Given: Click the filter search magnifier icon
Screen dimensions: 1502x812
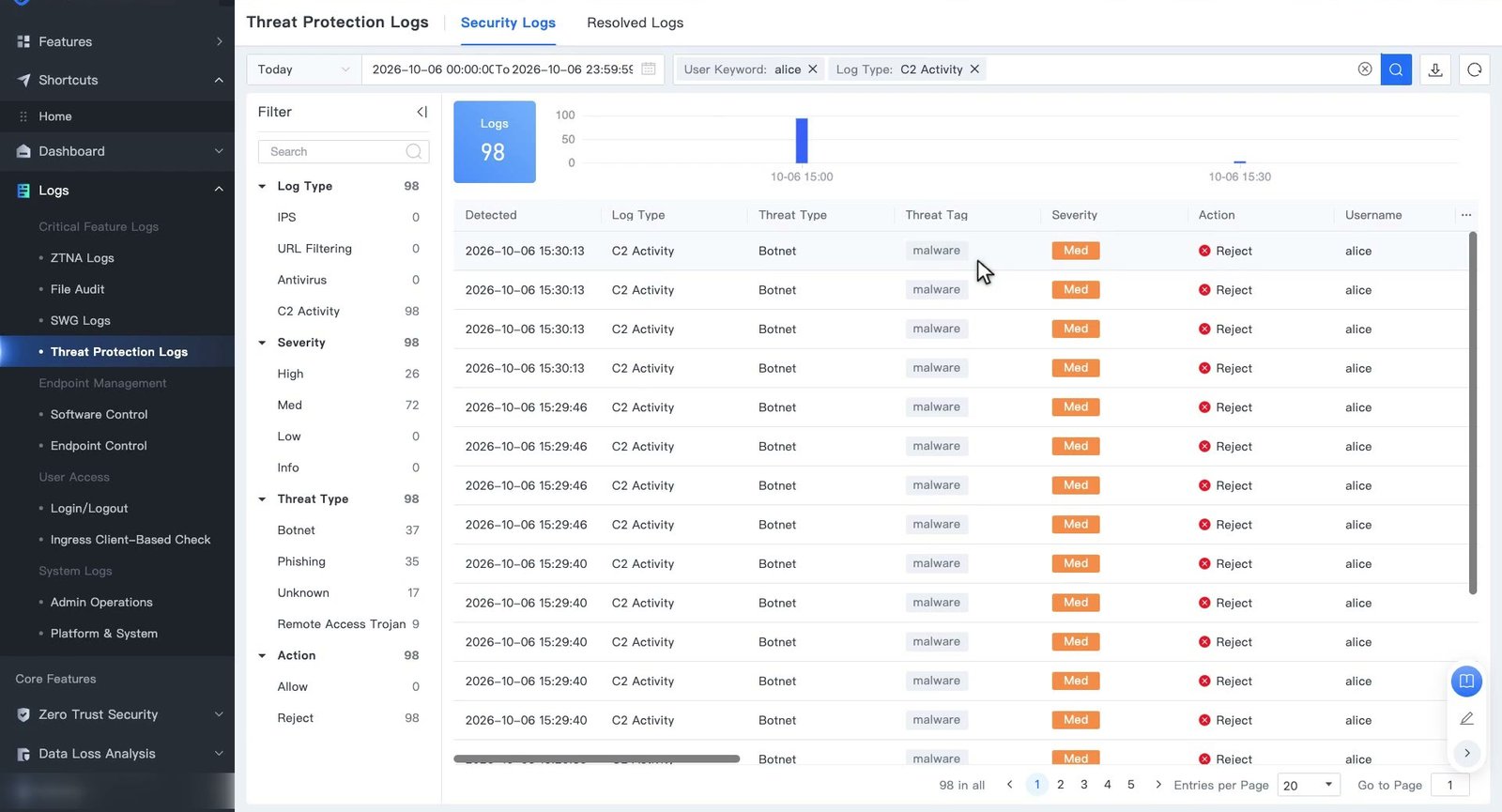Looking at the screenshot, I should click(414, 151).
